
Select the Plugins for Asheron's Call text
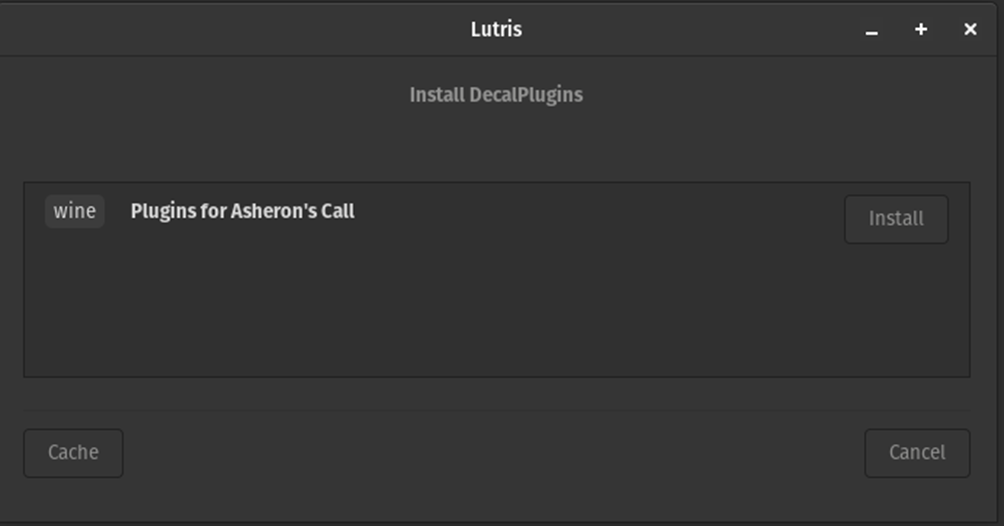[242, 211]
